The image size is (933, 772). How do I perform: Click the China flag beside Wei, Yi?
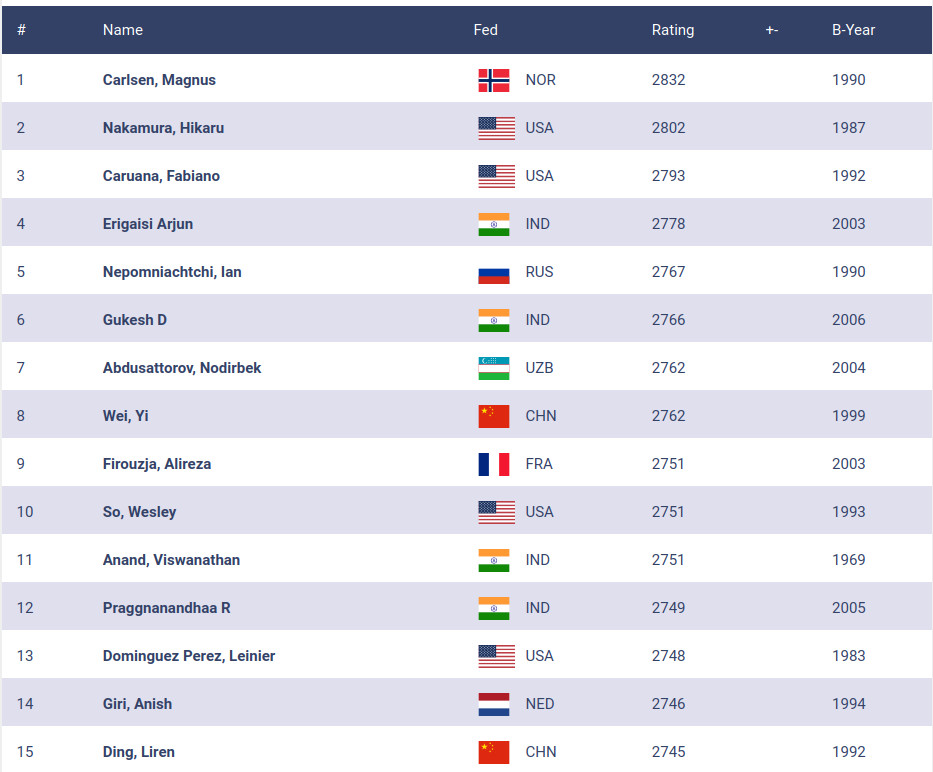coord(494,416)
